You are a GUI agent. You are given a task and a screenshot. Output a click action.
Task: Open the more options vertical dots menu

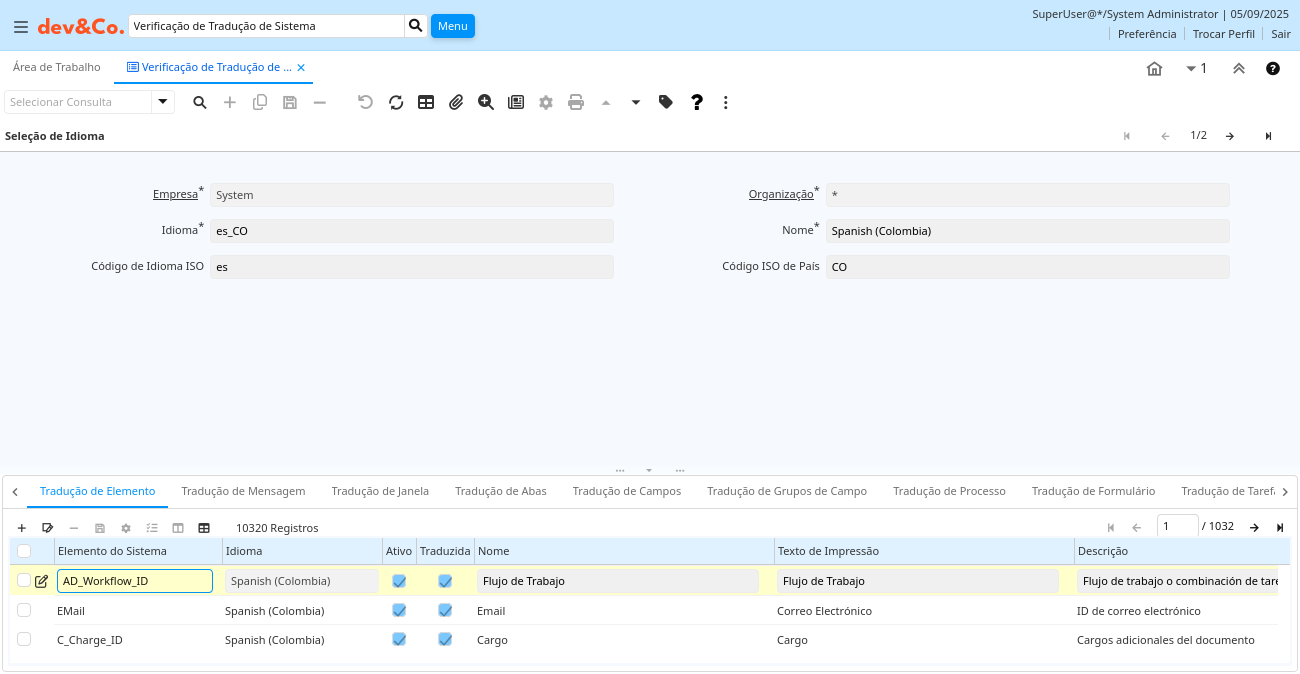[726, 102]
